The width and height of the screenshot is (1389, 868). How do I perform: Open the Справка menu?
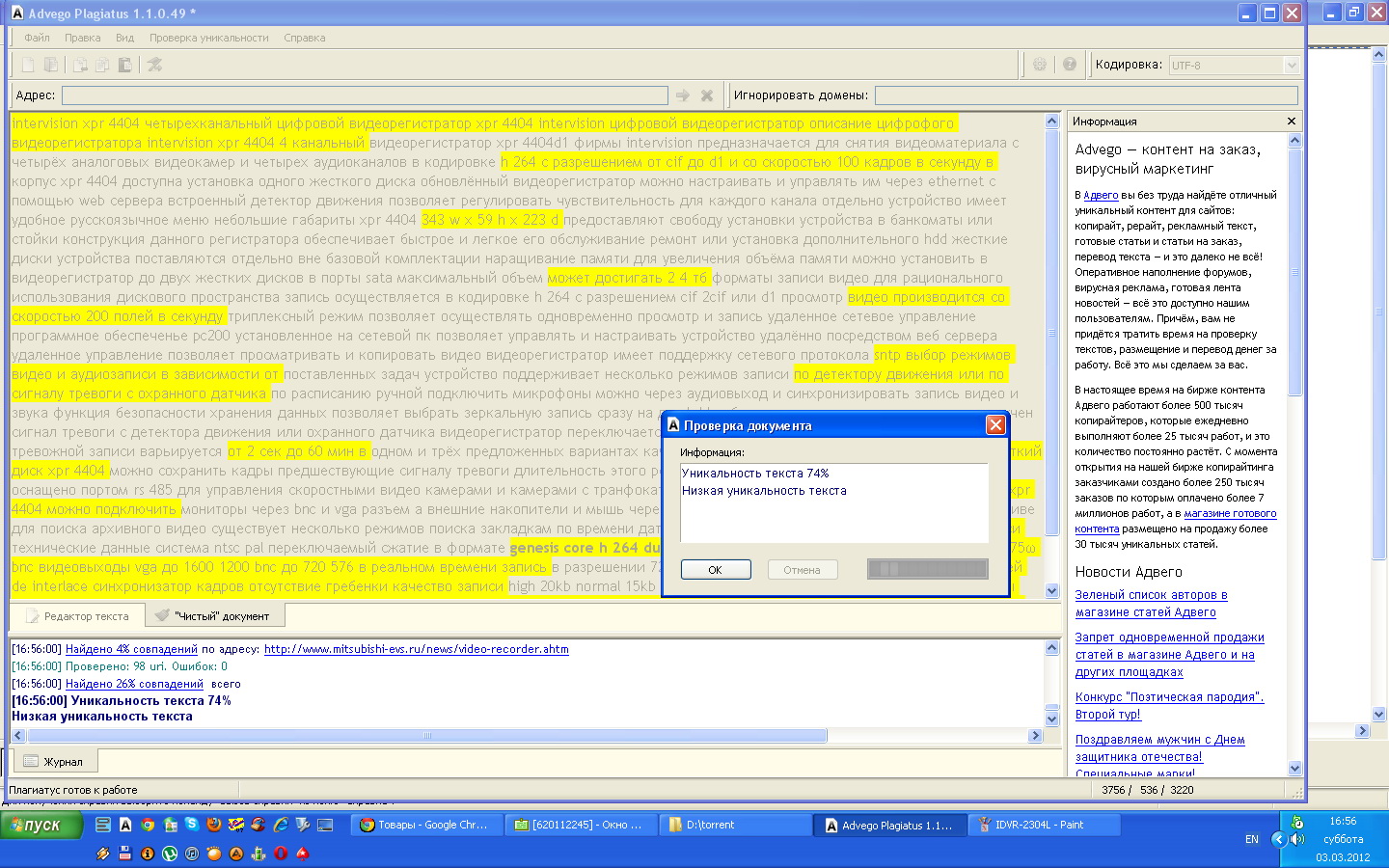pyautogui.click(x=304, y=38)
